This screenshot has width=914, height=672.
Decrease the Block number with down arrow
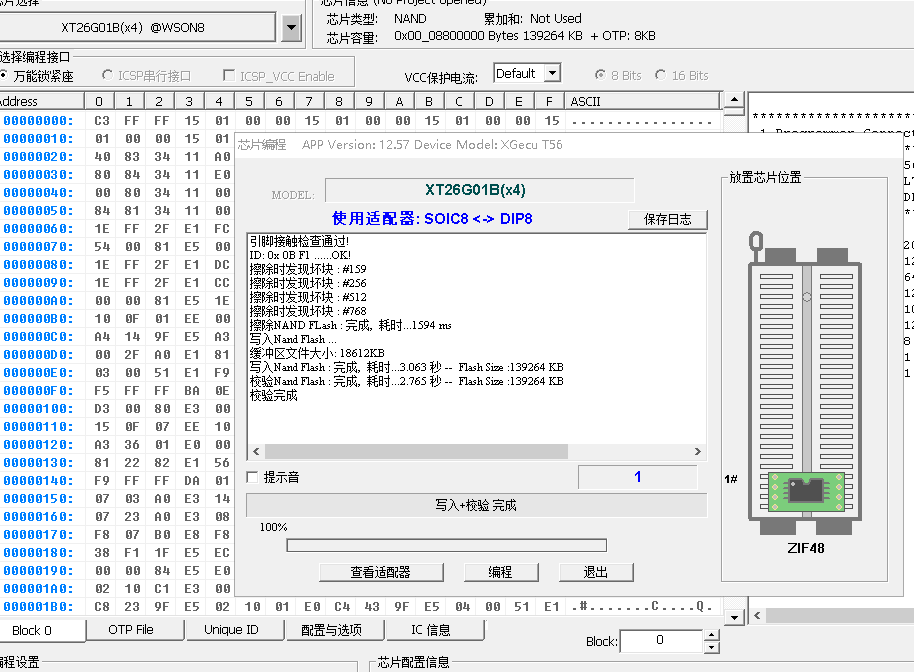711,646
